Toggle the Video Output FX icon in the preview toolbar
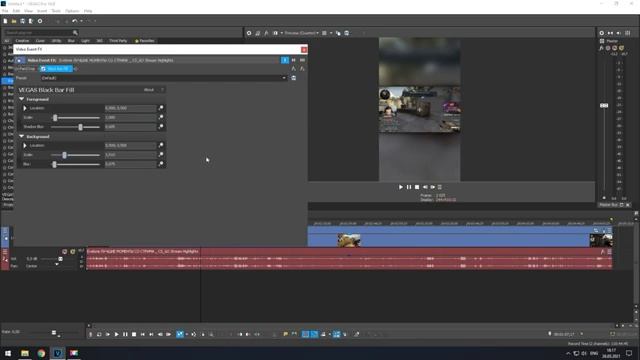The height and width of the screenshot is (360, 640). 267,33
